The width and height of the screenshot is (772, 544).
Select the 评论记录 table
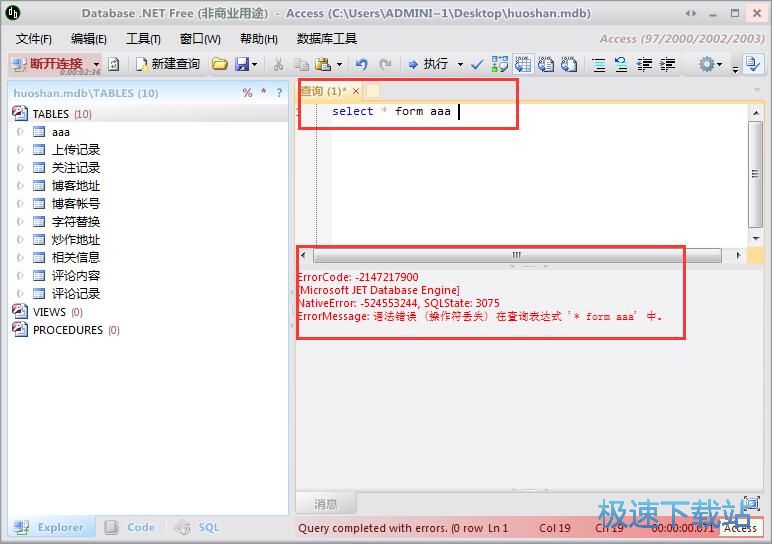pos(76,294)
